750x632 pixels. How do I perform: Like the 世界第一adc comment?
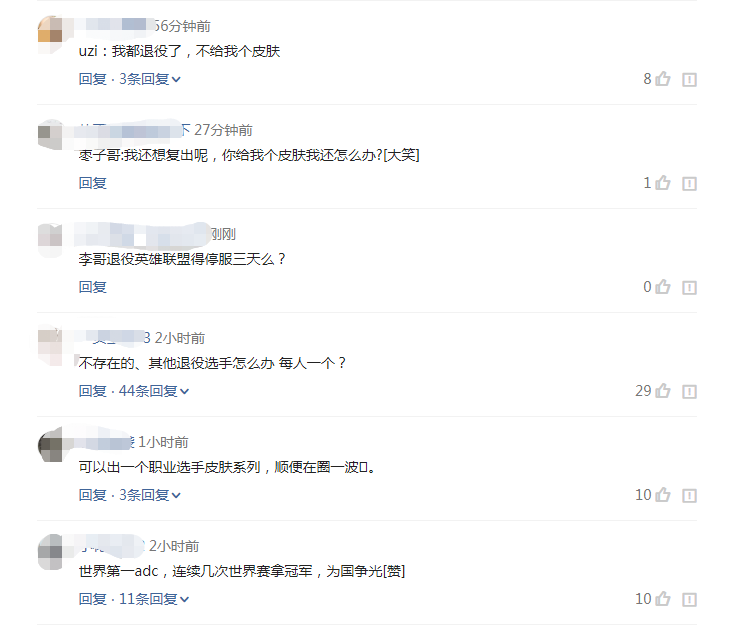(662, 599)
